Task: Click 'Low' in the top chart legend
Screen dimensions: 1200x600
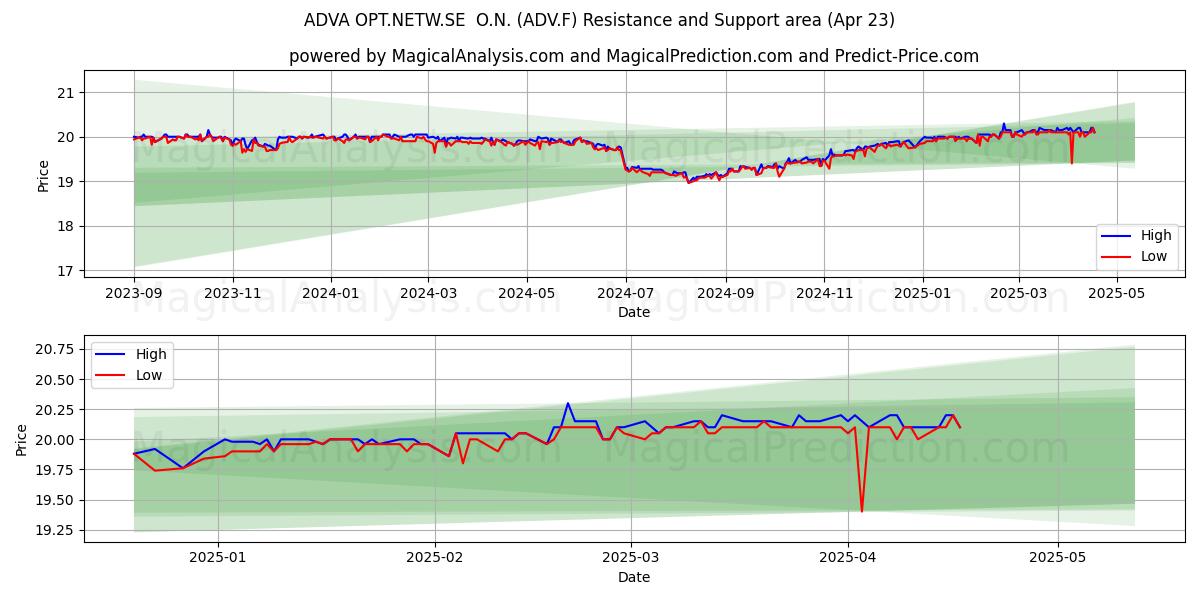Action: pos(1154,257)
